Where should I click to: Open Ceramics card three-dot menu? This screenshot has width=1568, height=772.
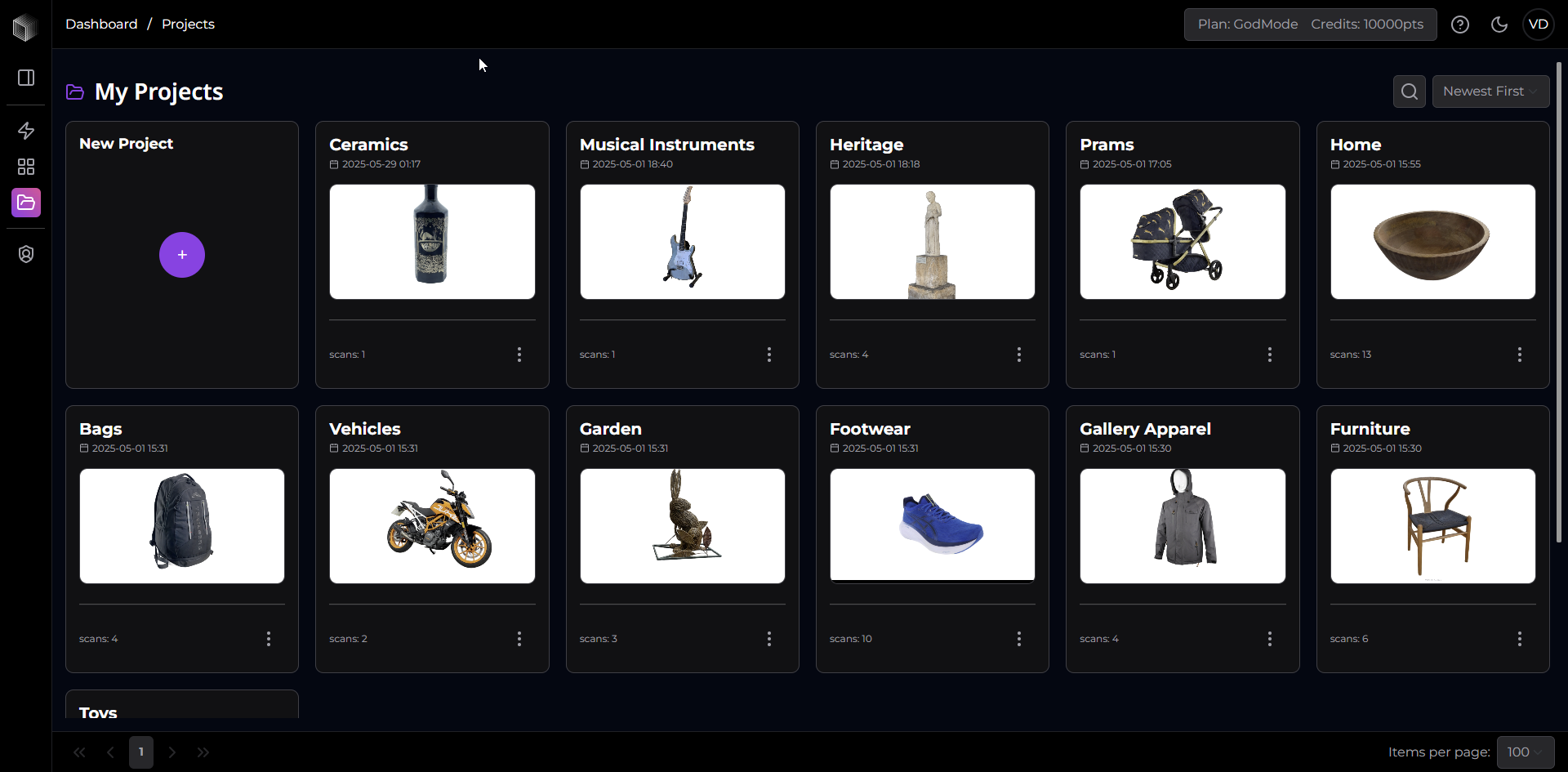519,355
